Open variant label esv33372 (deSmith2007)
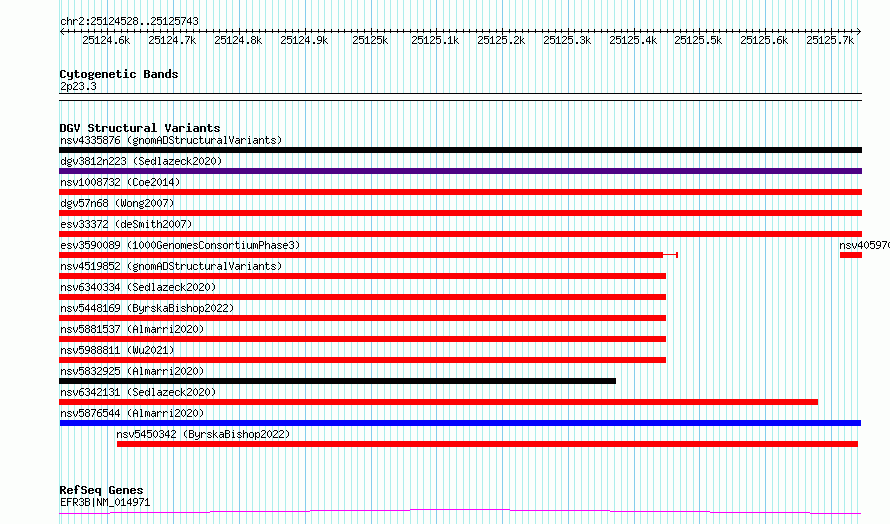The width and height of the screenshot is (890, 524). [126, 224]
